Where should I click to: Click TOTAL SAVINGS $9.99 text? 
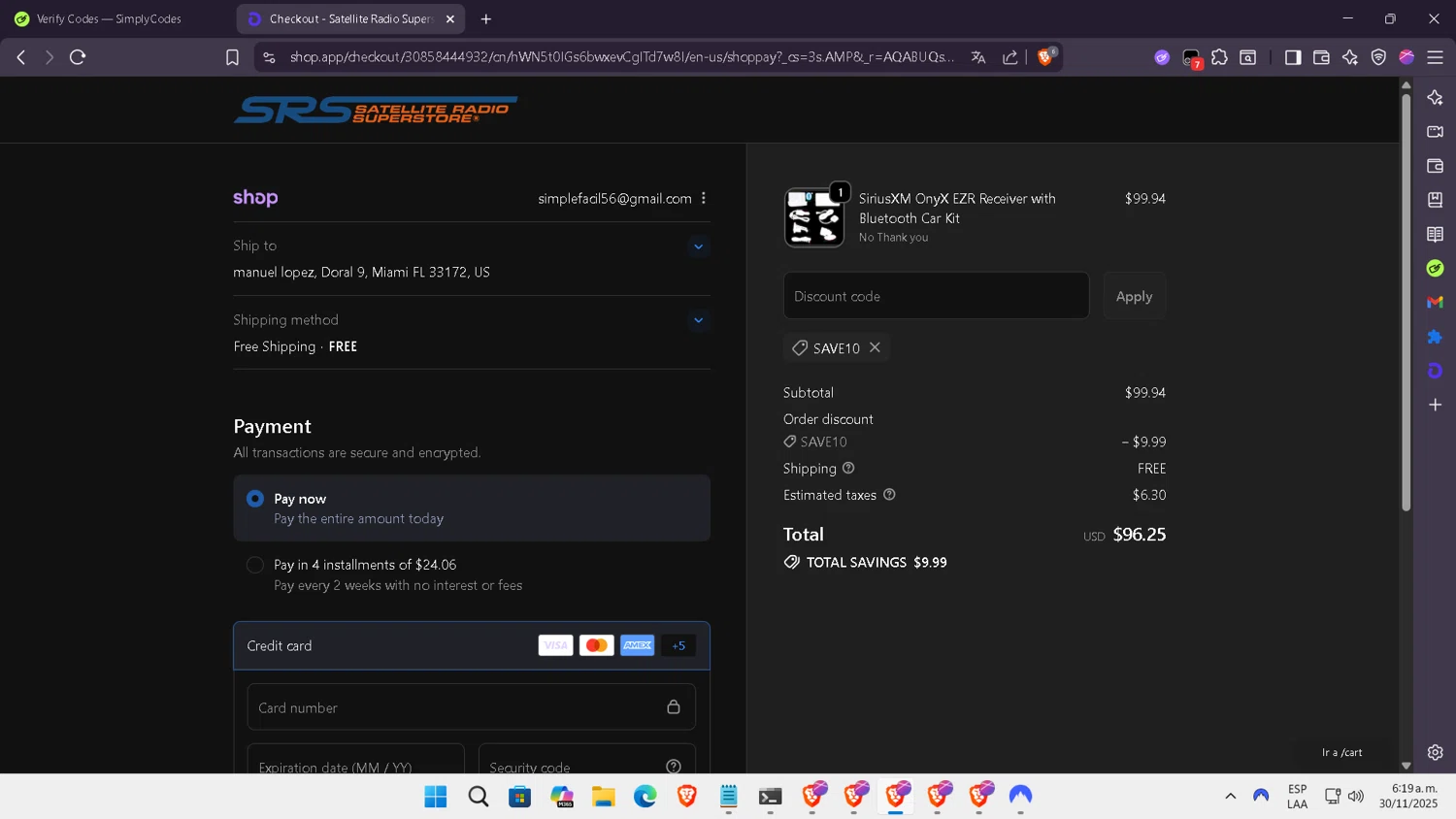point(877,562)
